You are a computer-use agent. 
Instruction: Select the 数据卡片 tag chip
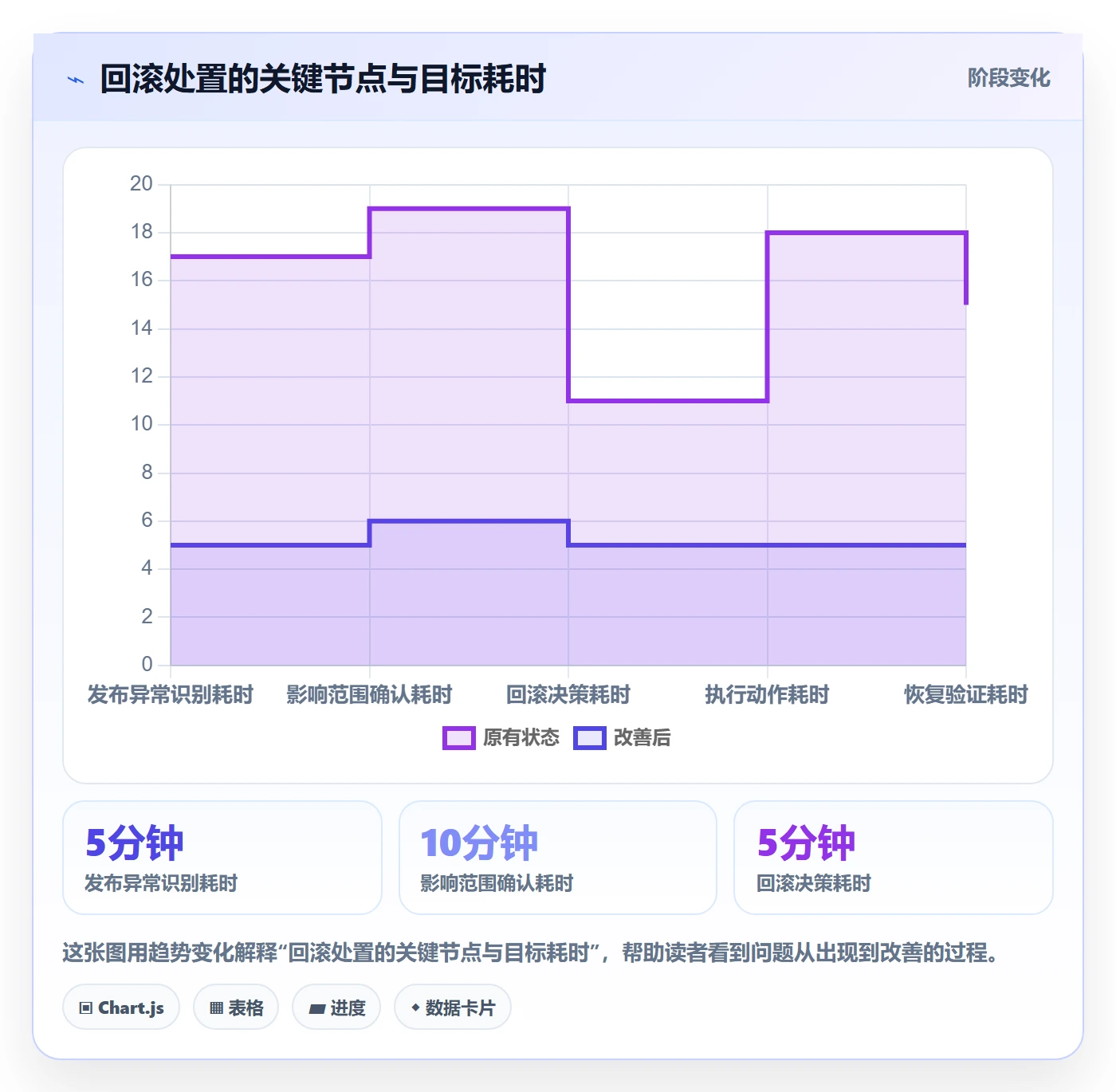(453, 1008)
